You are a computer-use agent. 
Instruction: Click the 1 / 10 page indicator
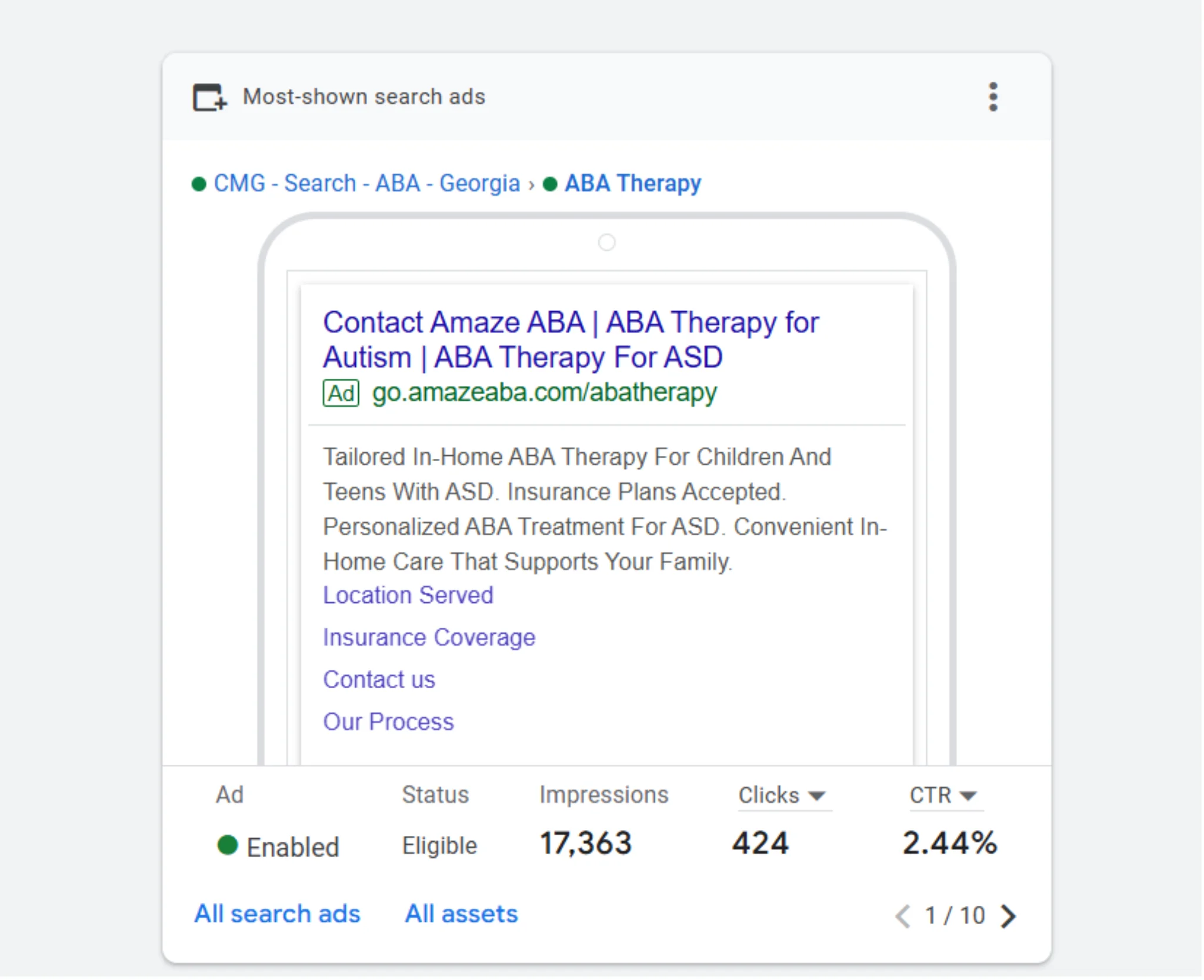[x=955, y=916]
